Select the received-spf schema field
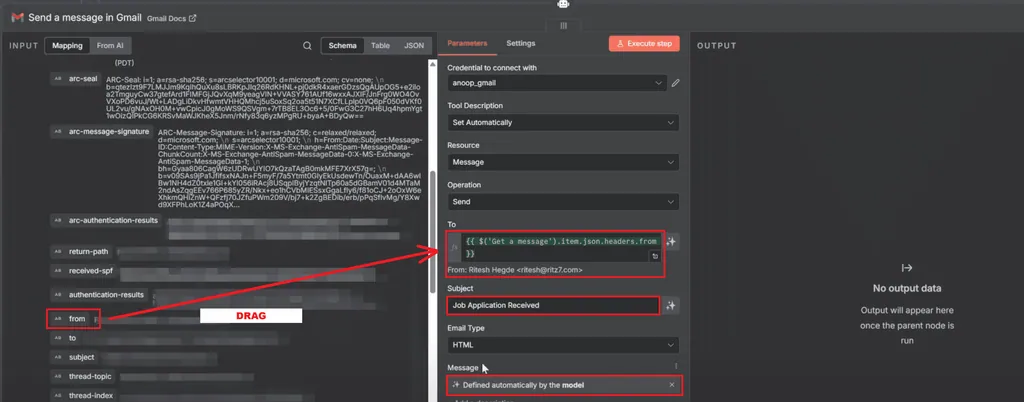The image size is (1024, 402). (82, 271)
